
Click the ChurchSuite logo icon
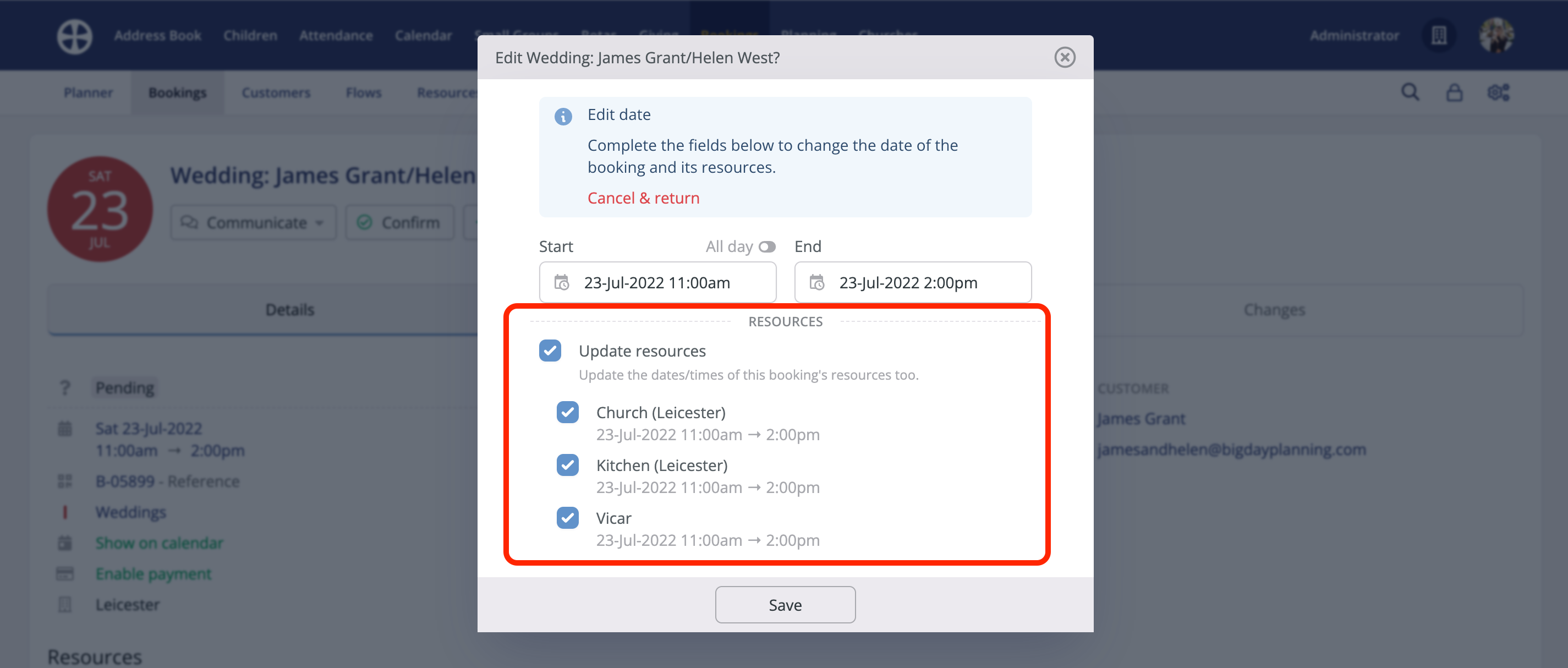coord(74,35)
